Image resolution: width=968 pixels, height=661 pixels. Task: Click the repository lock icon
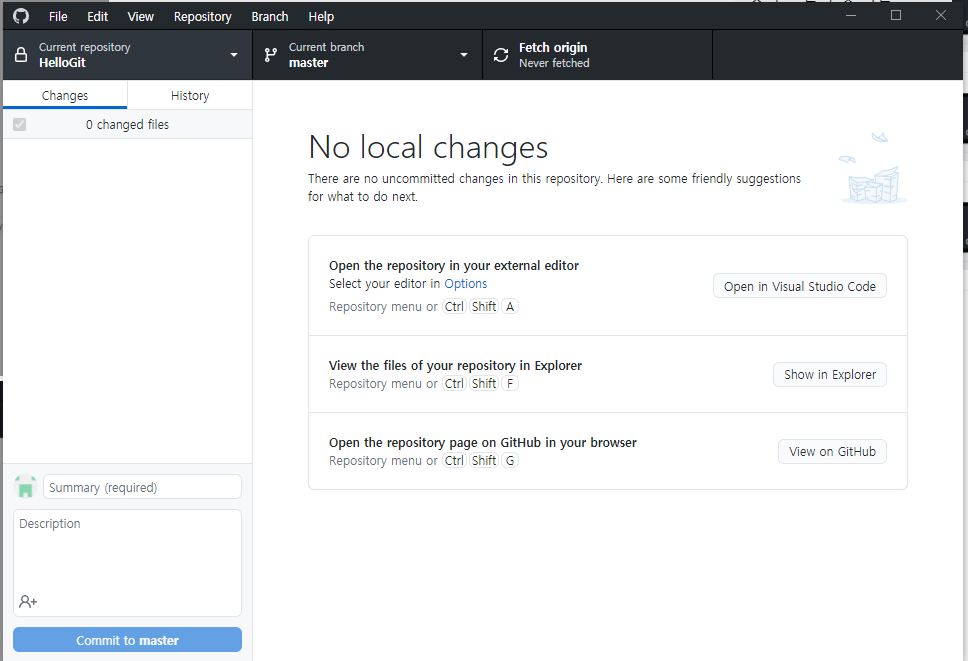pyautogui.click(x=21, y=55)
